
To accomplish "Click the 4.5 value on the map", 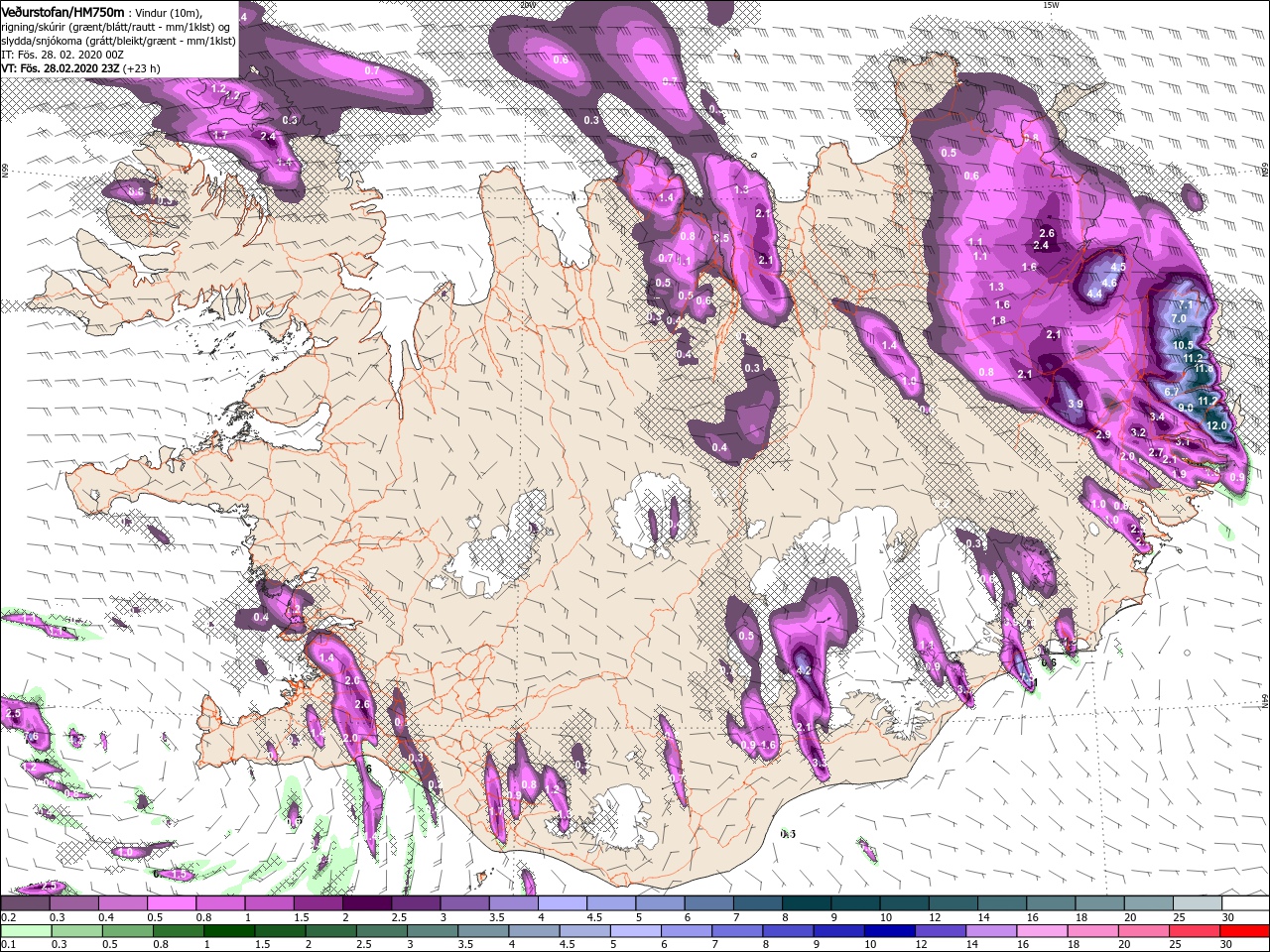I will click(x=1117, y=267).
